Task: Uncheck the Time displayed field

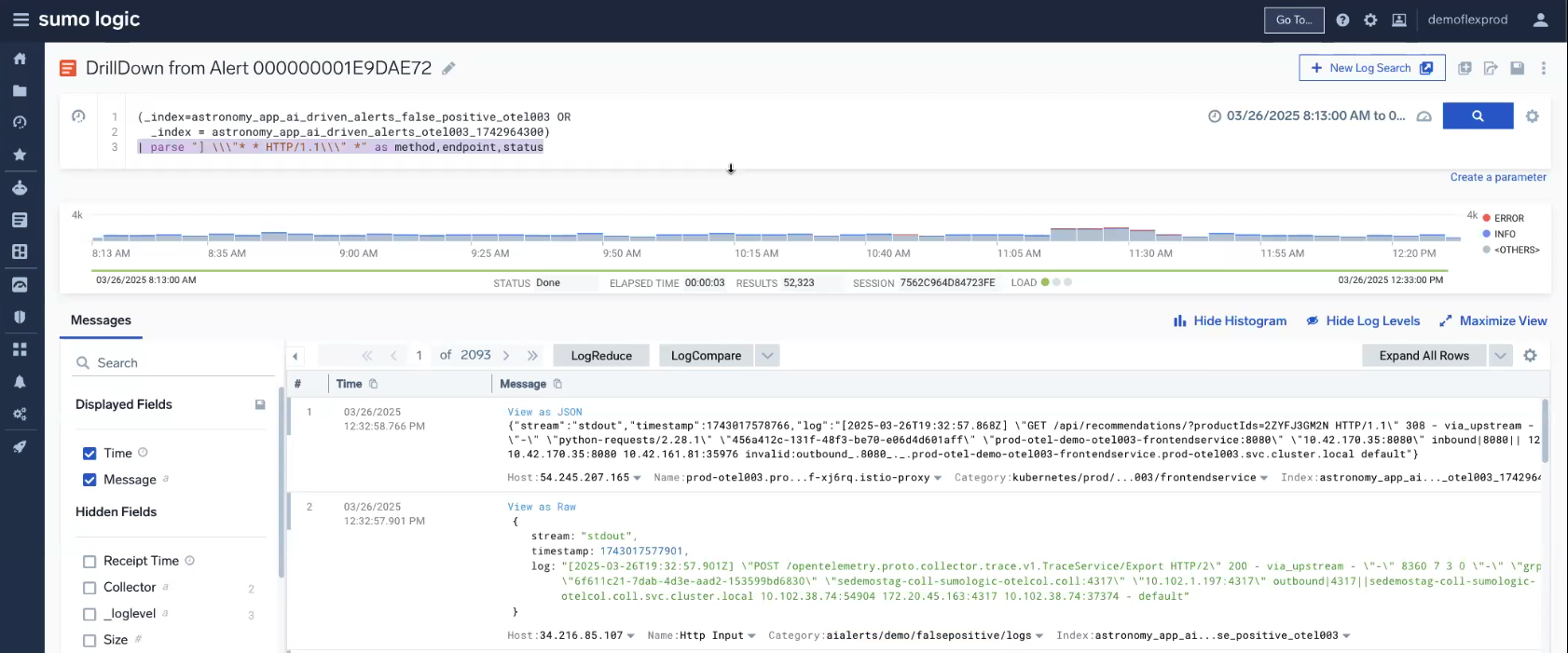Action: [x=89, y=454]
